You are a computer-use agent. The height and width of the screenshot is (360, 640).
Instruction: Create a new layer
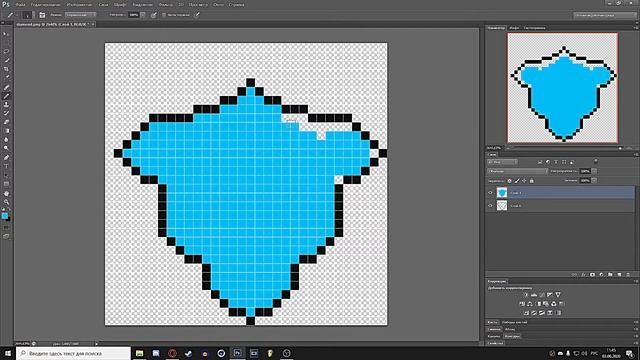point(619,275)
